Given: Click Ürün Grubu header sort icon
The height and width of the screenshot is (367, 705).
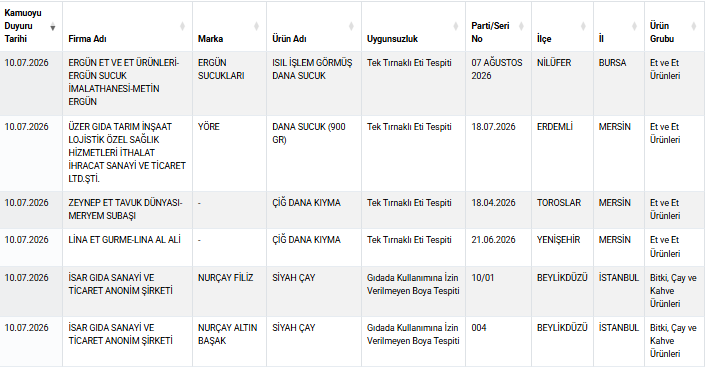Looking at the screenshot, I should click(x=693, y=27).
